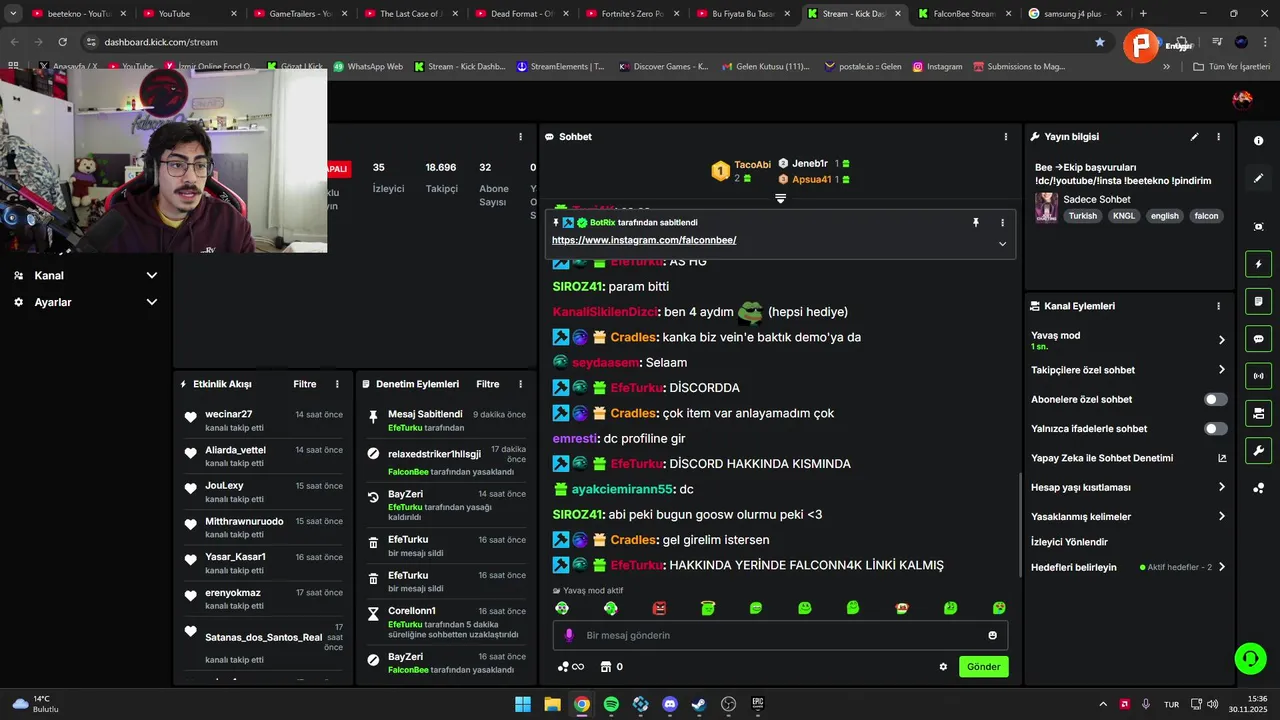Open Filtre in Denetim Eylemleri panel

488,384
